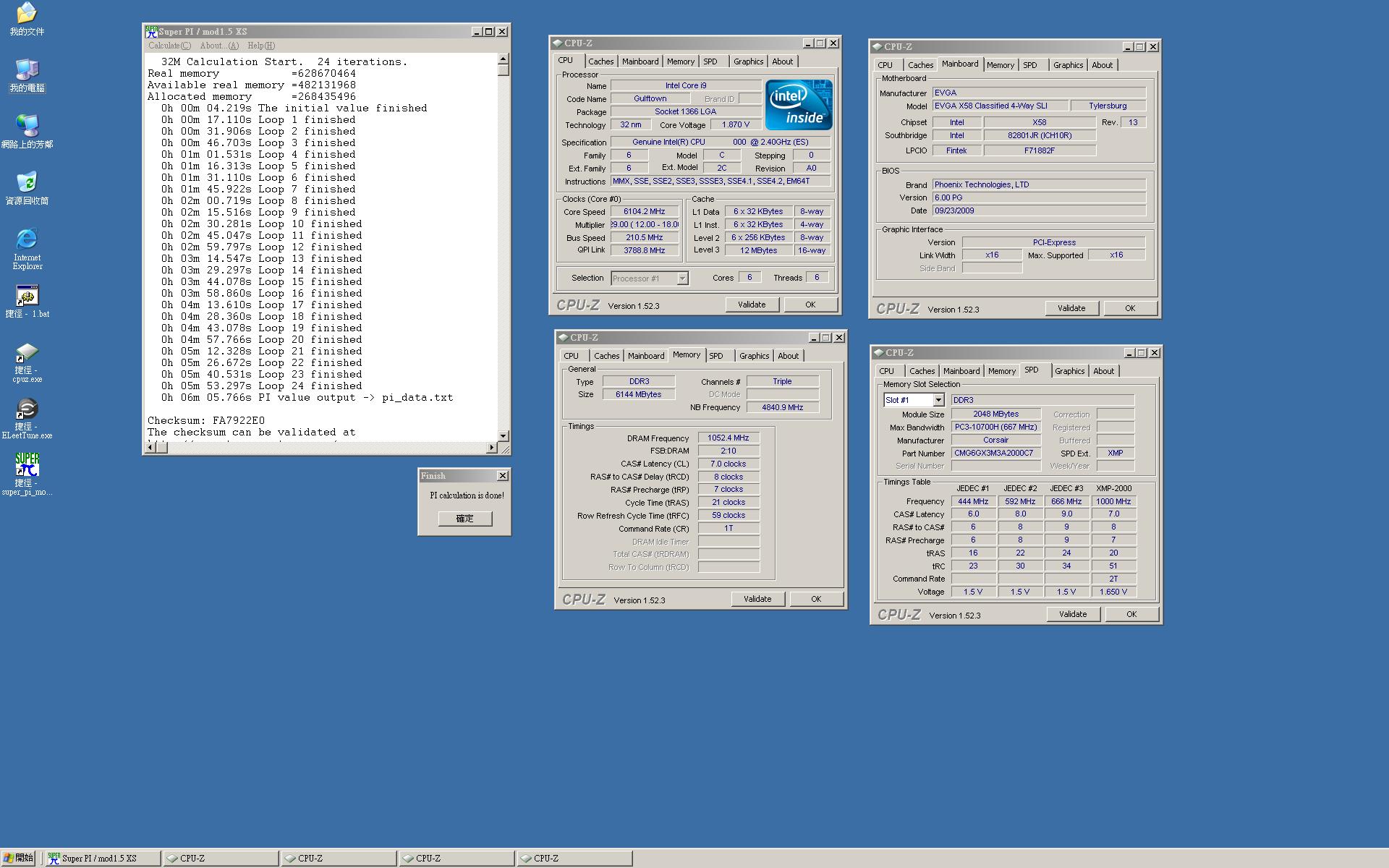Click Validate in the Mainboard window
This screenshot has width=1389, height=868.
tap(1071, 308)
